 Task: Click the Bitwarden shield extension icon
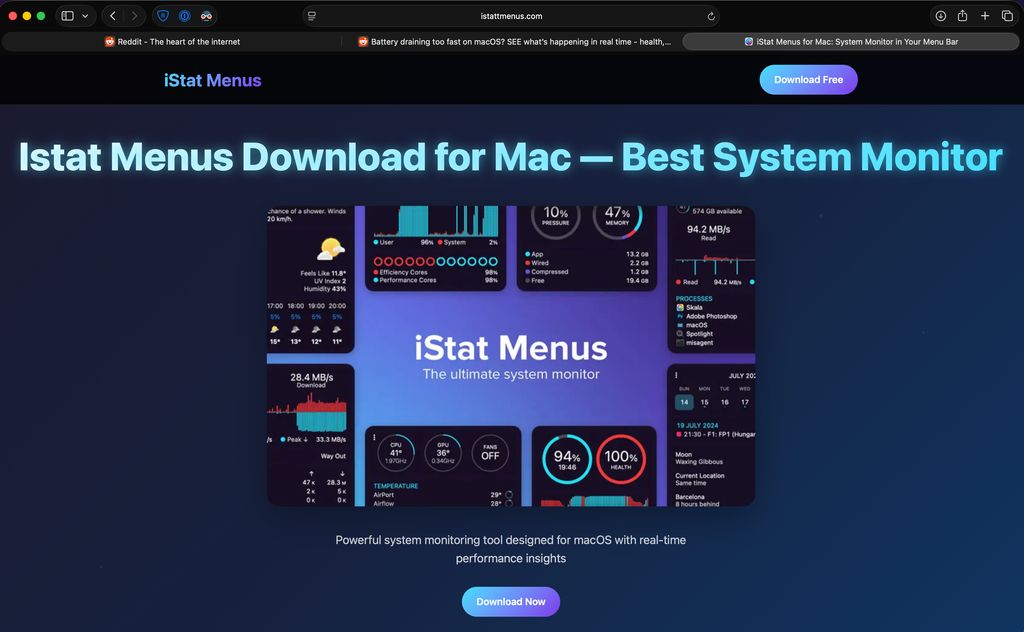click(x=163, y=16)
